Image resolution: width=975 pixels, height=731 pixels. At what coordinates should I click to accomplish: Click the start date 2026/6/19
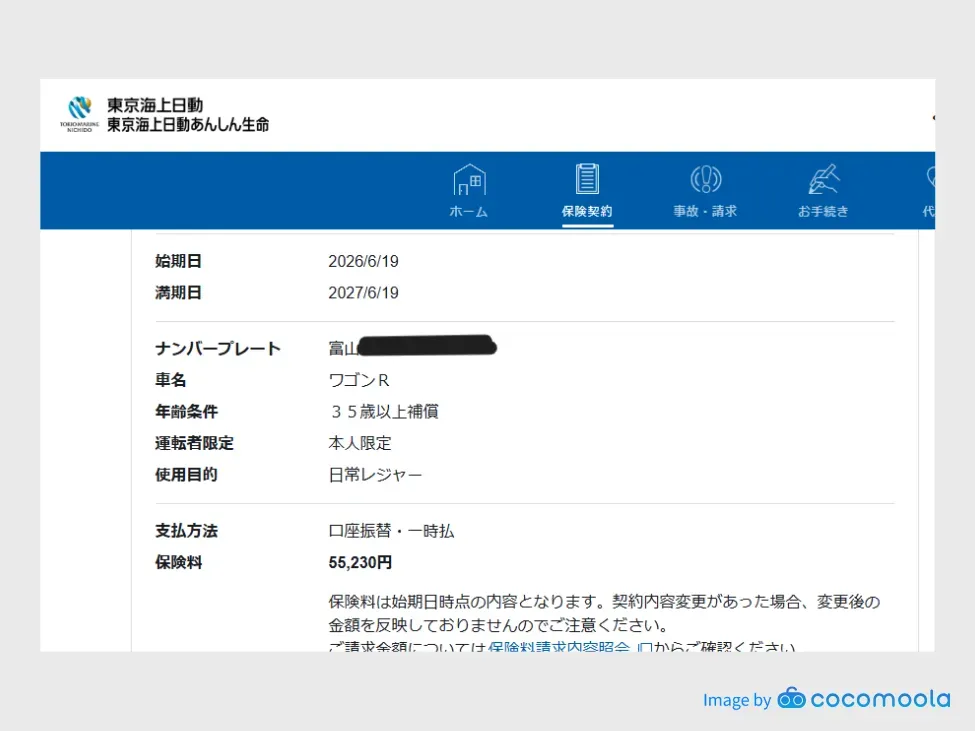pyautogui.click(x=363, y=261)
